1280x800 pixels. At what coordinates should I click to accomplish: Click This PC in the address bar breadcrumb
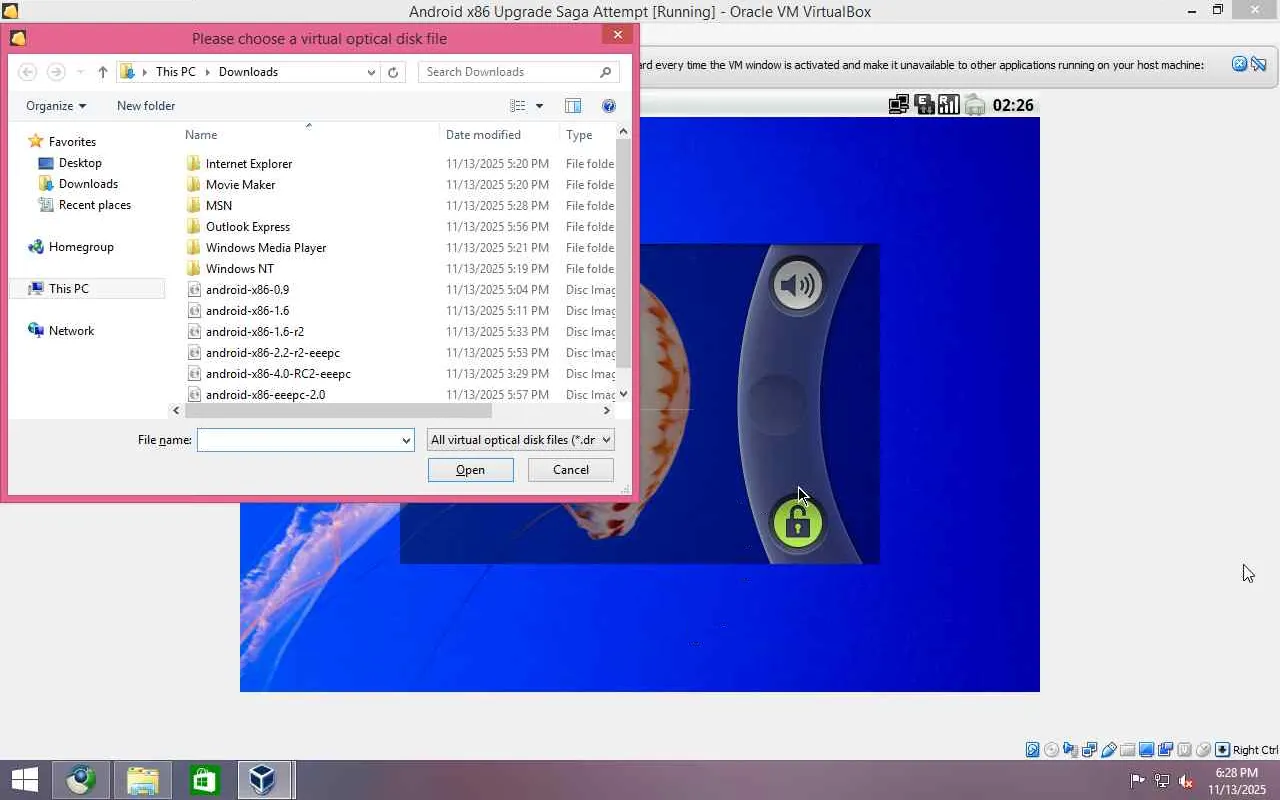[x=176, y=72]
